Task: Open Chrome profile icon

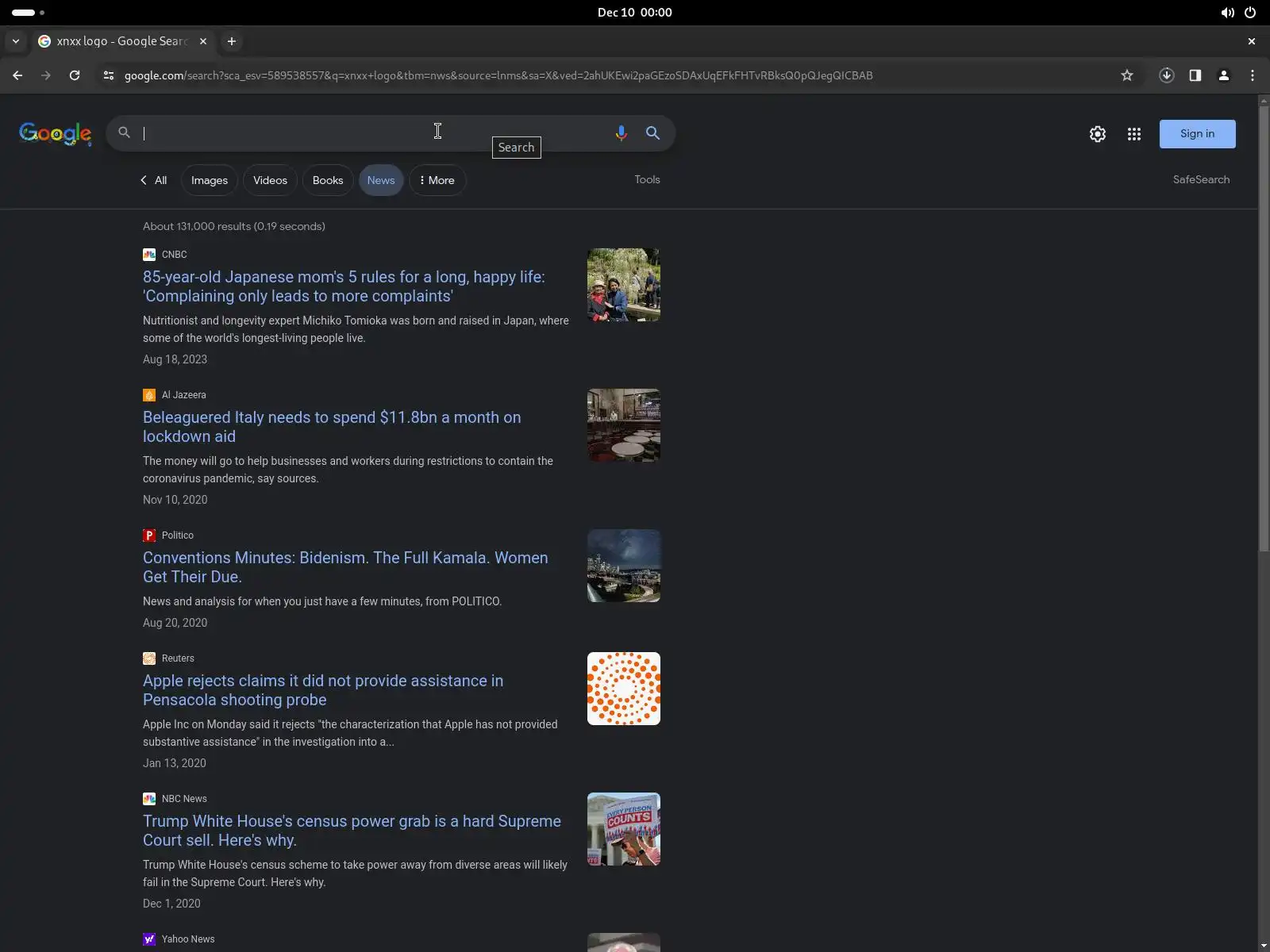Action: pos(1224,75)
